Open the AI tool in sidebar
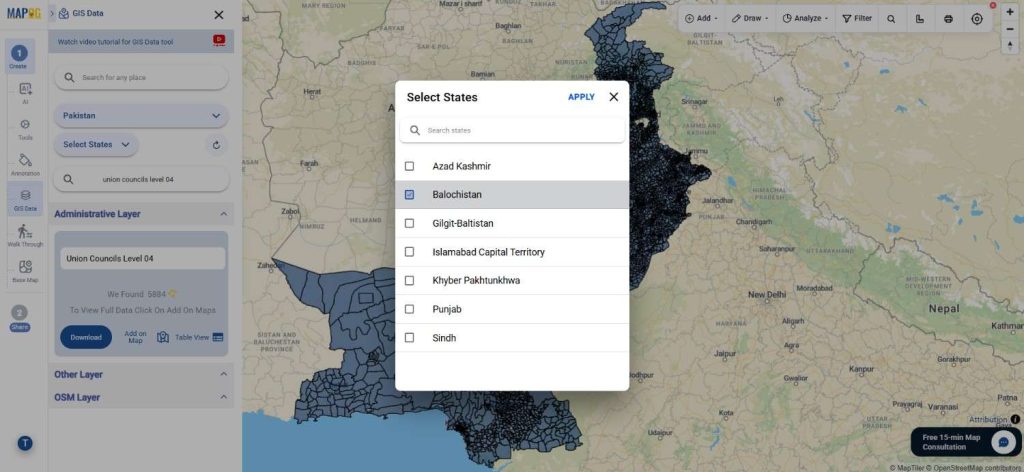1024x472 pixels. tap(25, 93)
